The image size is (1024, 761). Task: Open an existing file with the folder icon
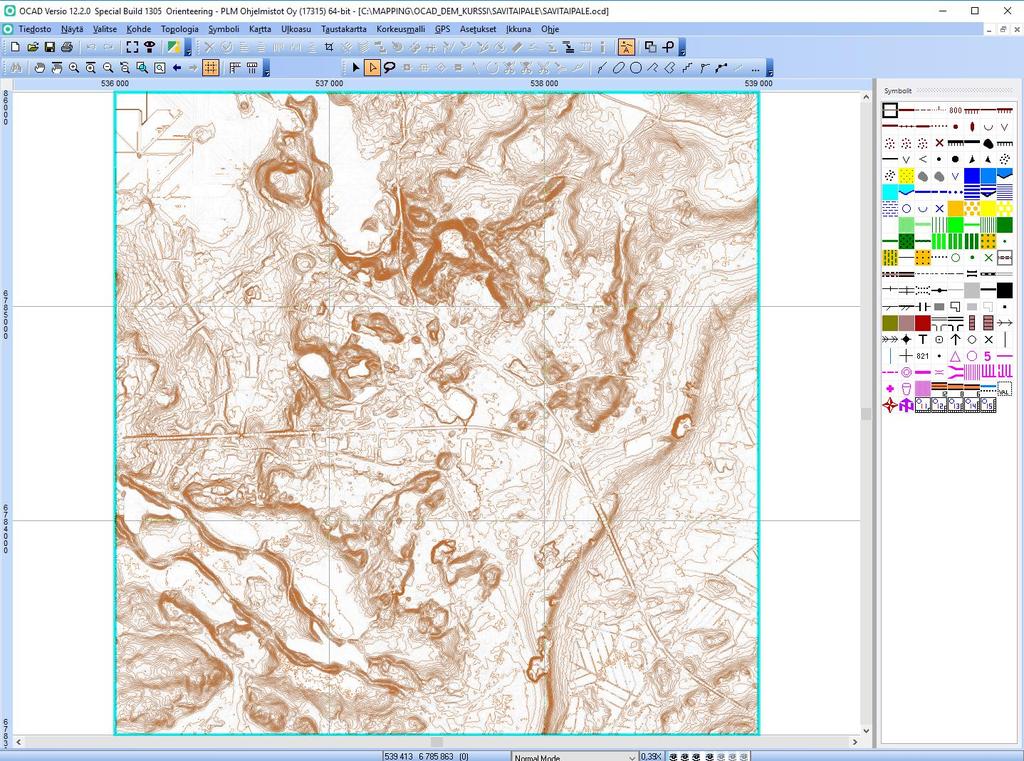(32, 47)
